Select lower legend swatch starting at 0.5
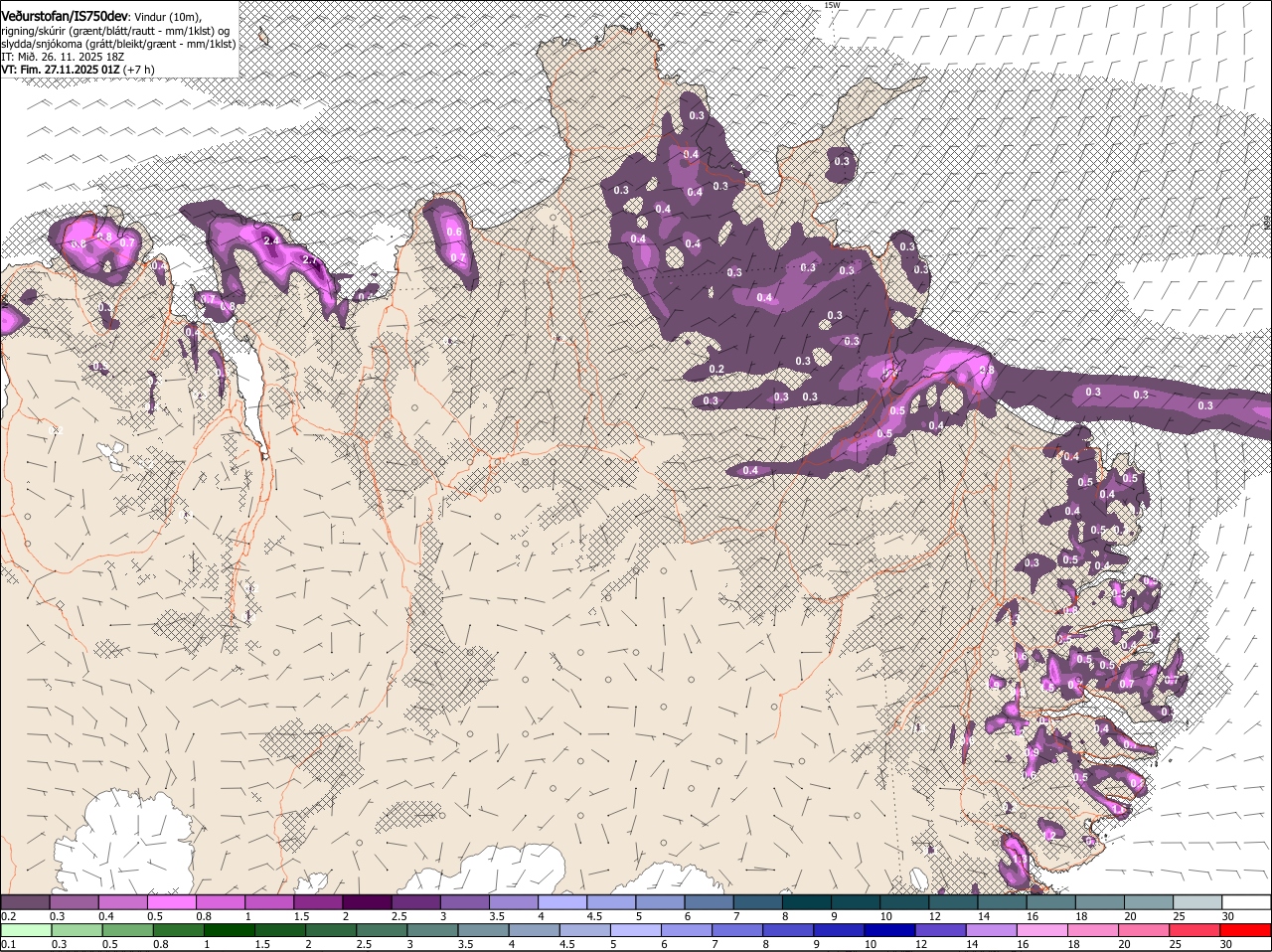 [127, 930]
